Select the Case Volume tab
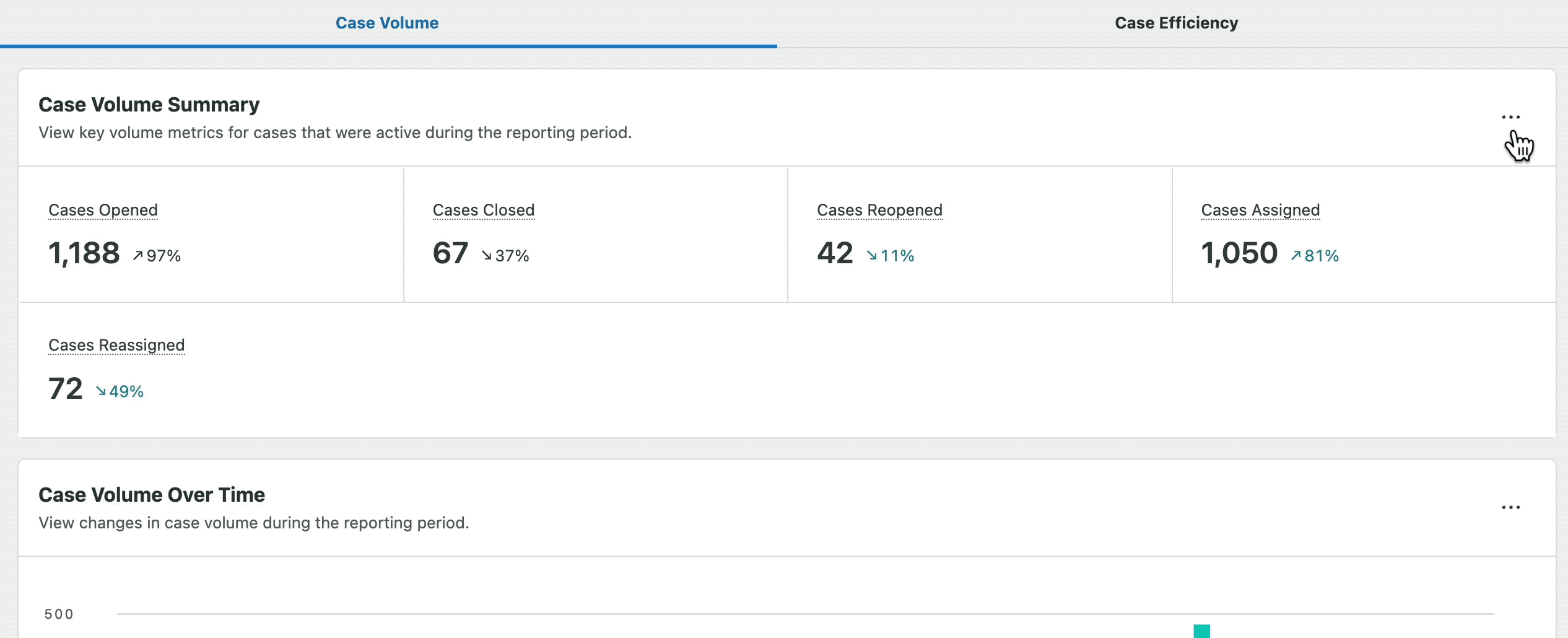Screen dimensions: 1568x638 click(386, 22)
